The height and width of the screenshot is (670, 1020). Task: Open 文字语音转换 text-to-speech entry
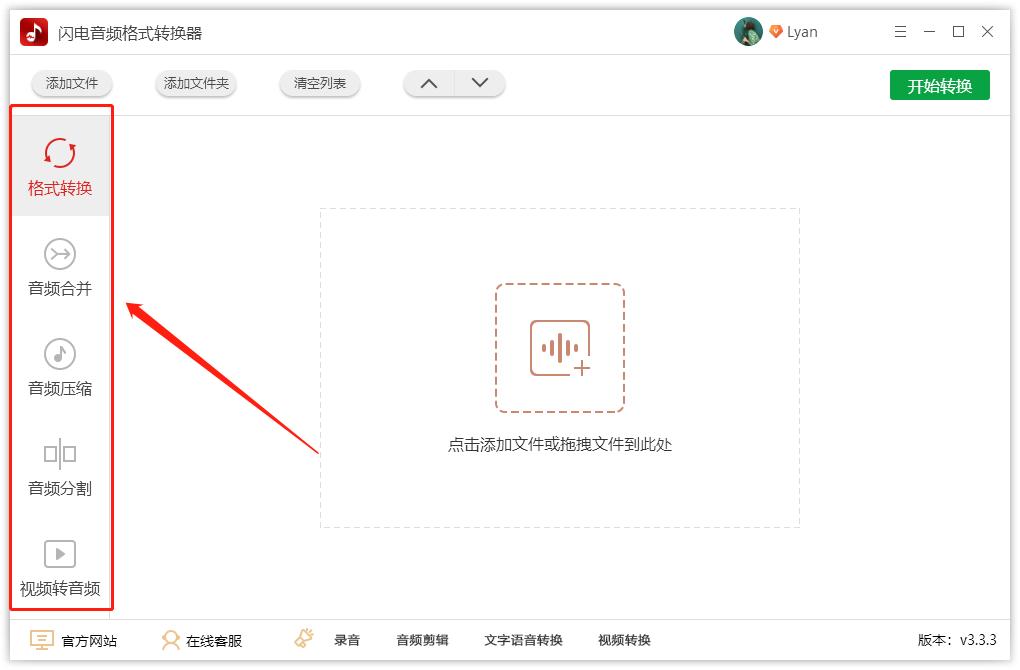click(x=525, y=640)
